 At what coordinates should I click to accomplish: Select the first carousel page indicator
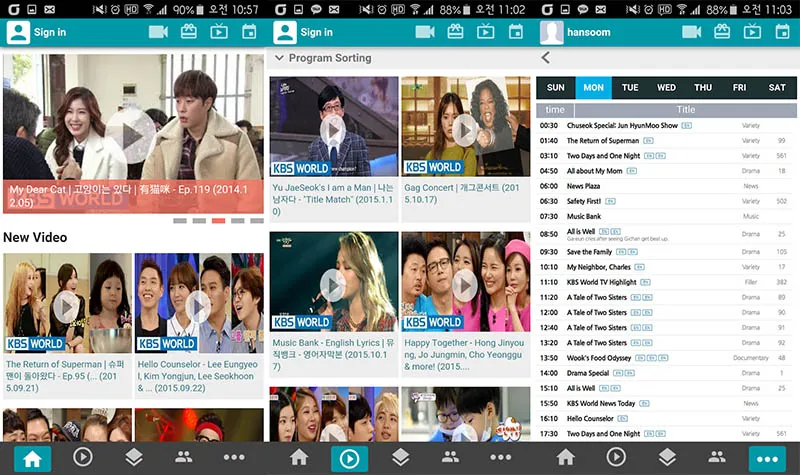point(180,221)
